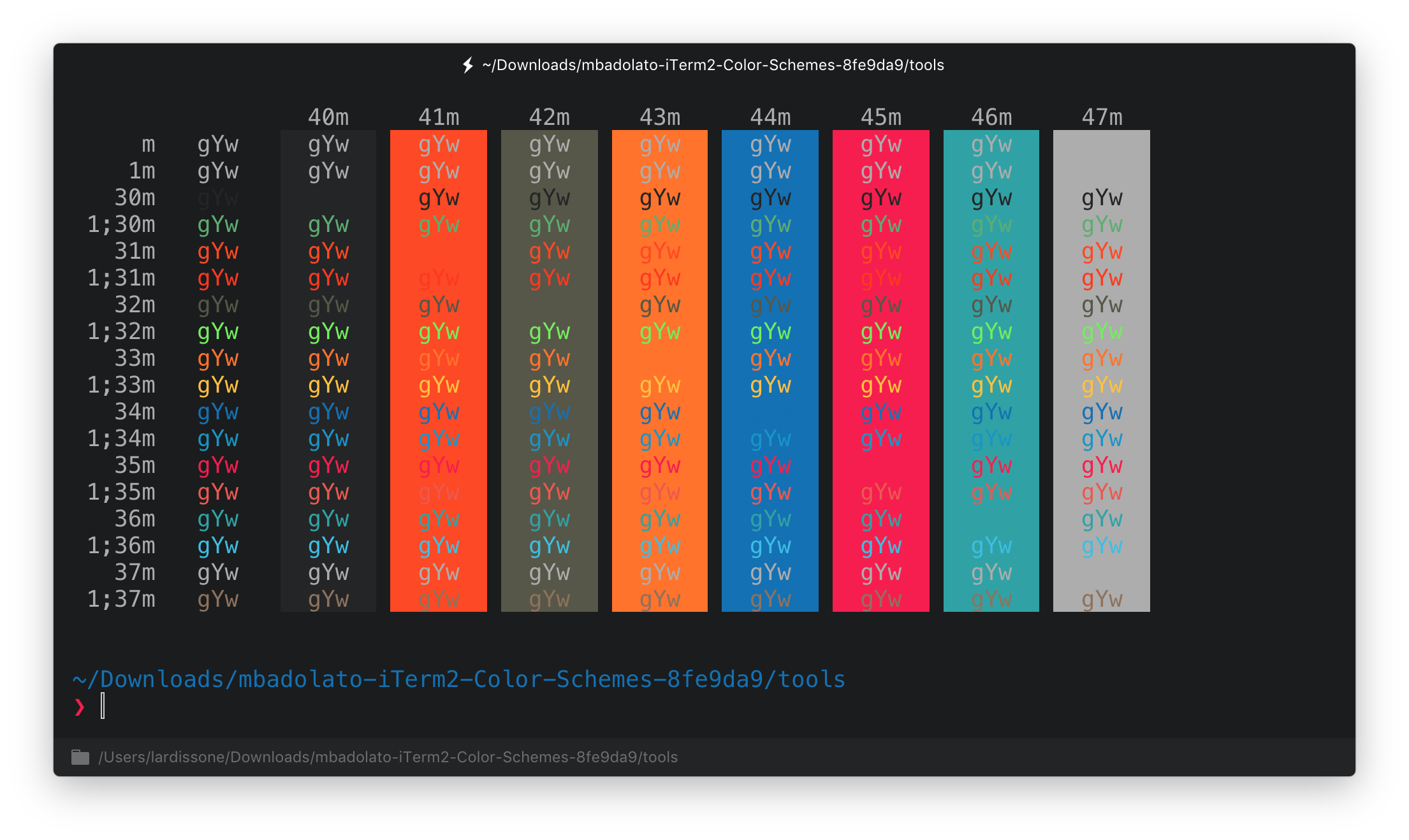Click the pink 45m background column

click(881, 467)
